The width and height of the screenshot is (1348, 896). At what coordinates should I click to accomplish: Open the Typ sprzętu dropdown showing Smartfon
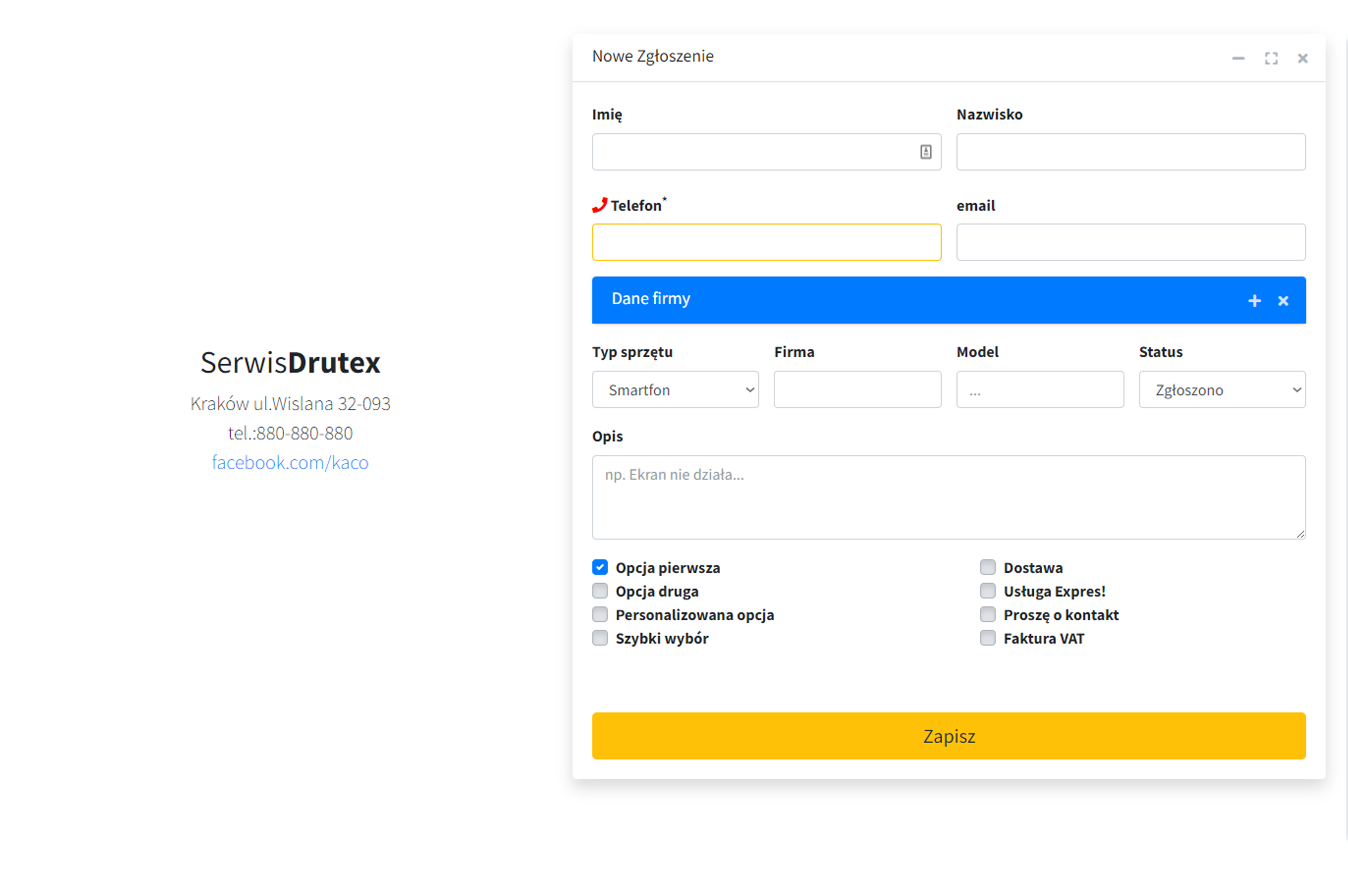(x=675, y=390)
